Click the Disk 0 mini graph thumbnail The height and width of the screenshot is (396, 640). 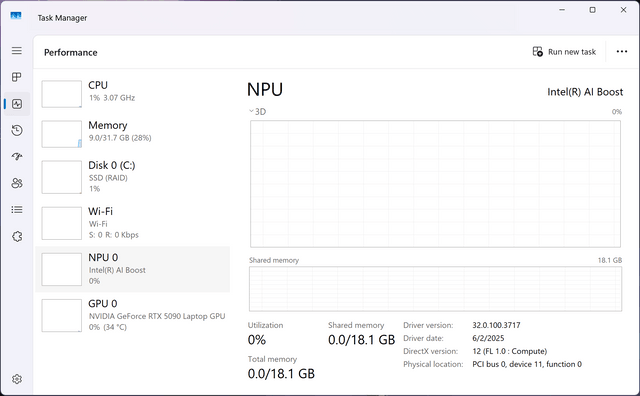point(62,177)
